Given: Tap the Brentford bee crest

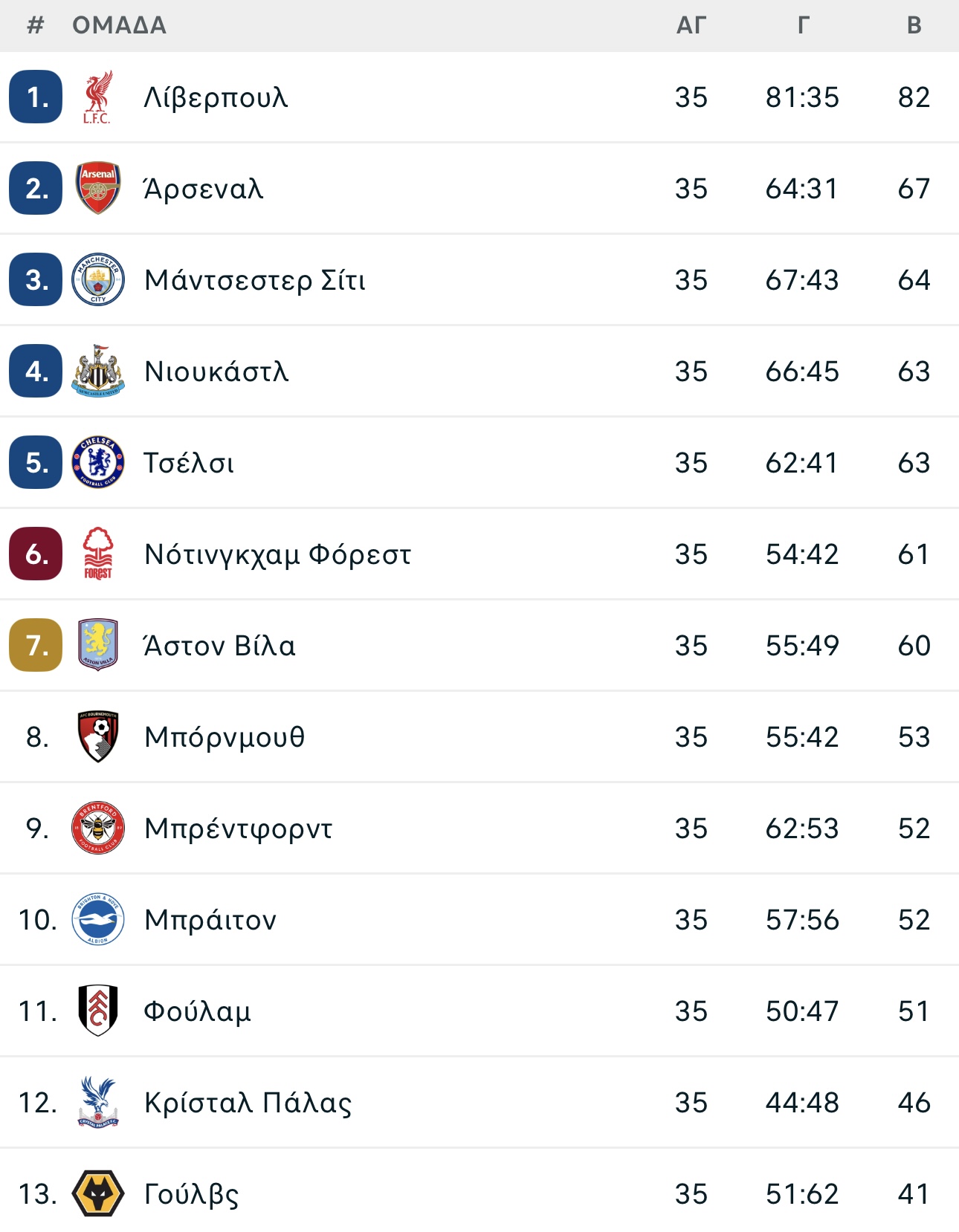Looking at the screenshot, I should pyautogui.click(x=98, y=828).
